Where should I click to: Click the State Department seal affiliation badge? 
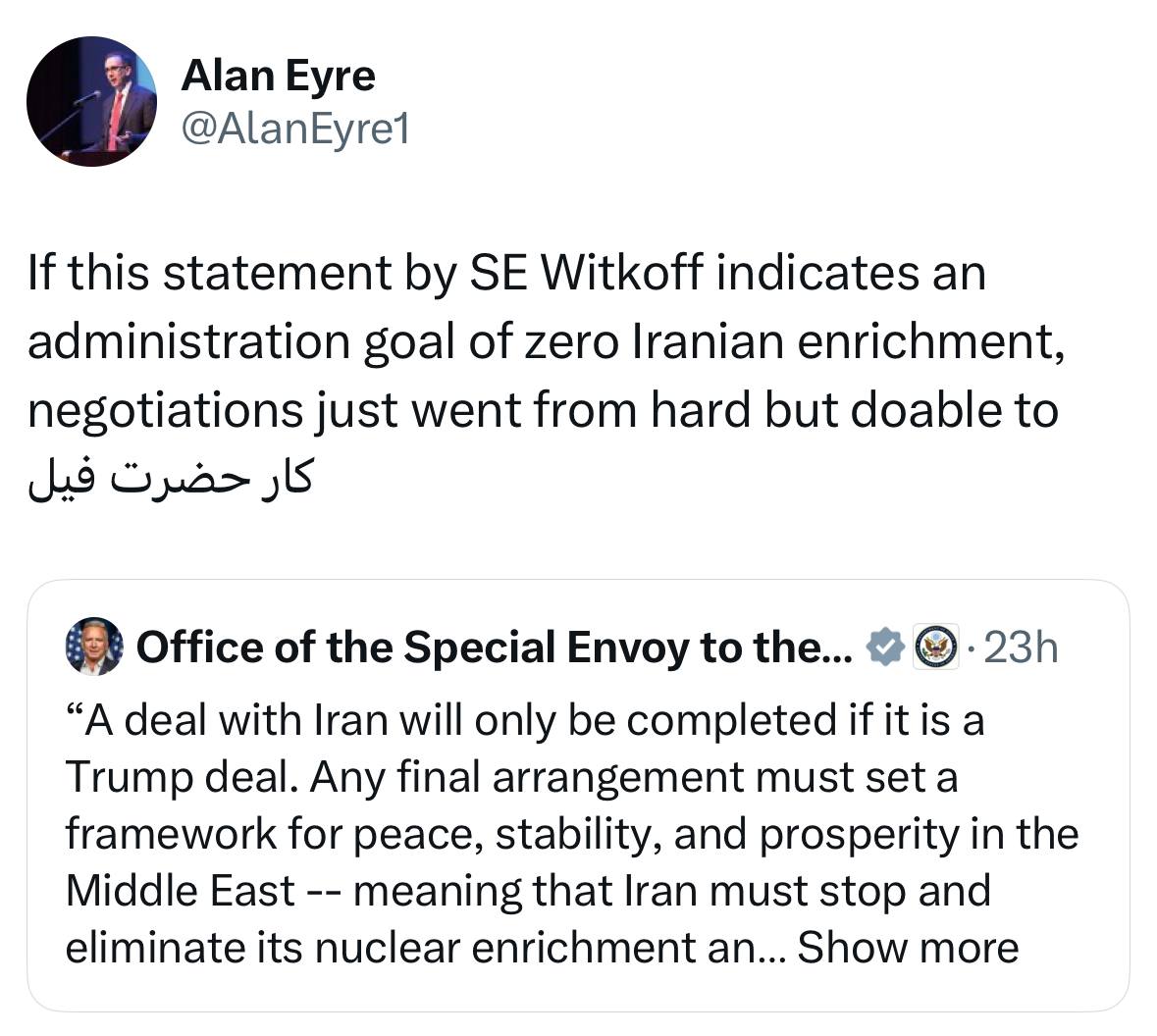935,647
